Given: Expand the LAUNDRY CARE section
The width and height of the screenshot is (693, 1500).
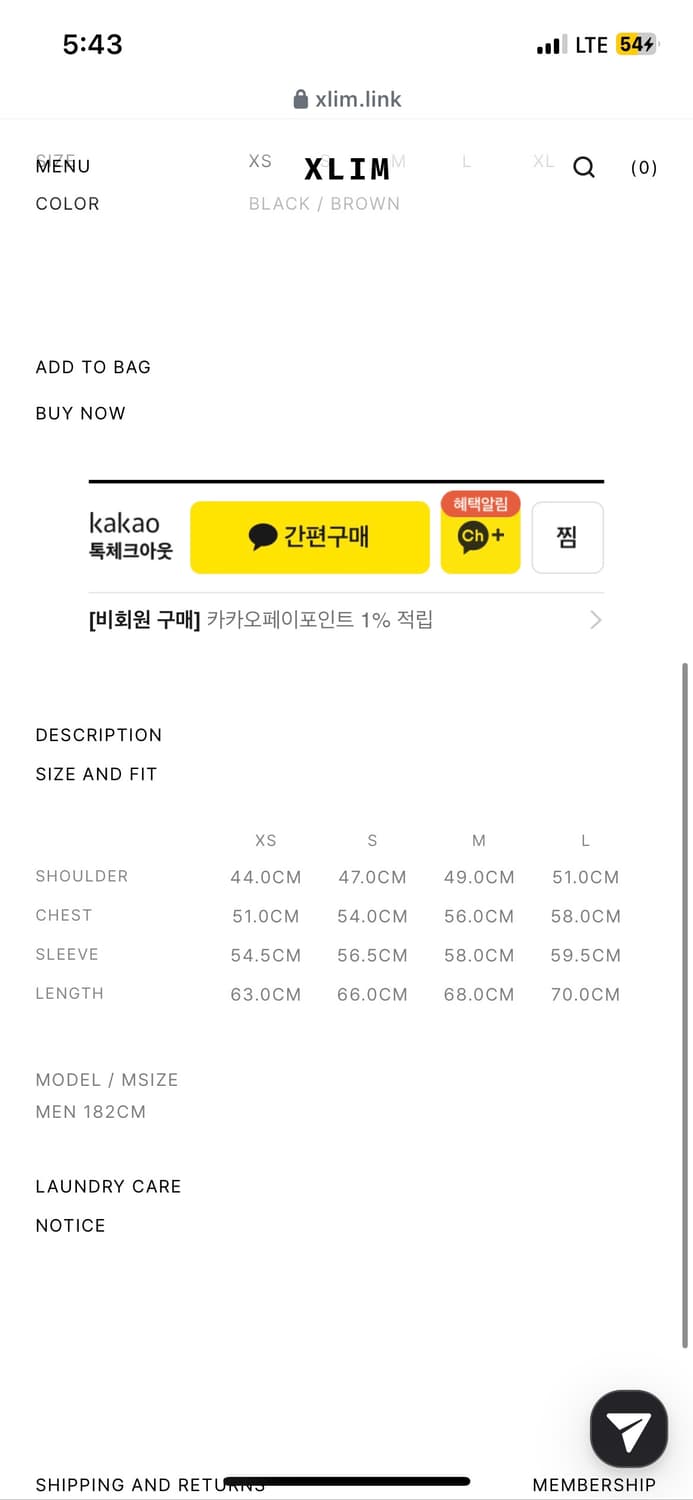Looking at the screenshot, I should (108, 1187).
